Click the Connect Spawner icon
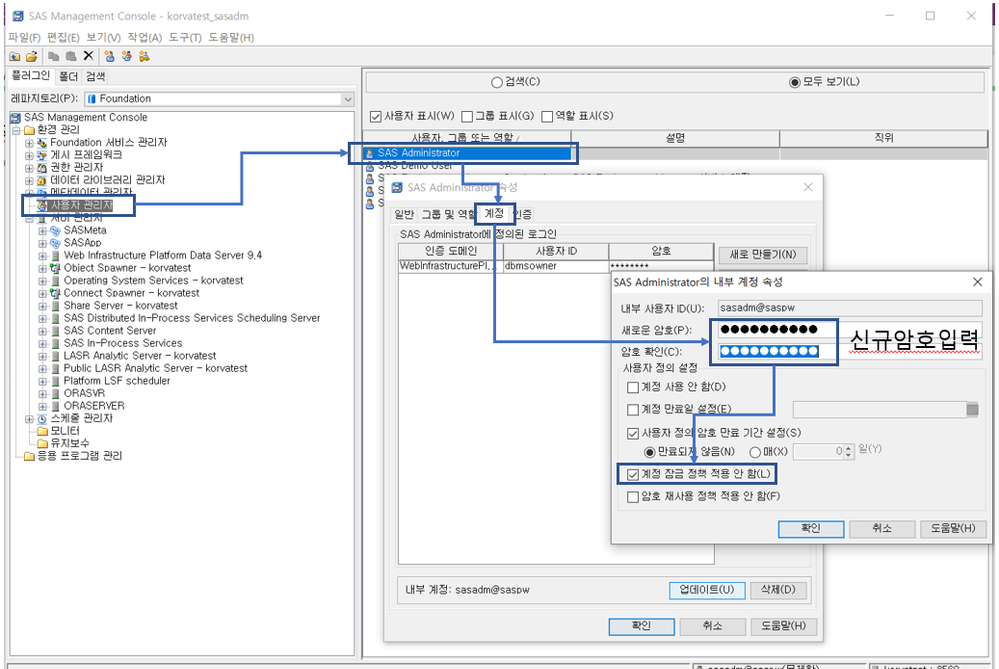Screen dimensions: 999x669 [55, 293]
